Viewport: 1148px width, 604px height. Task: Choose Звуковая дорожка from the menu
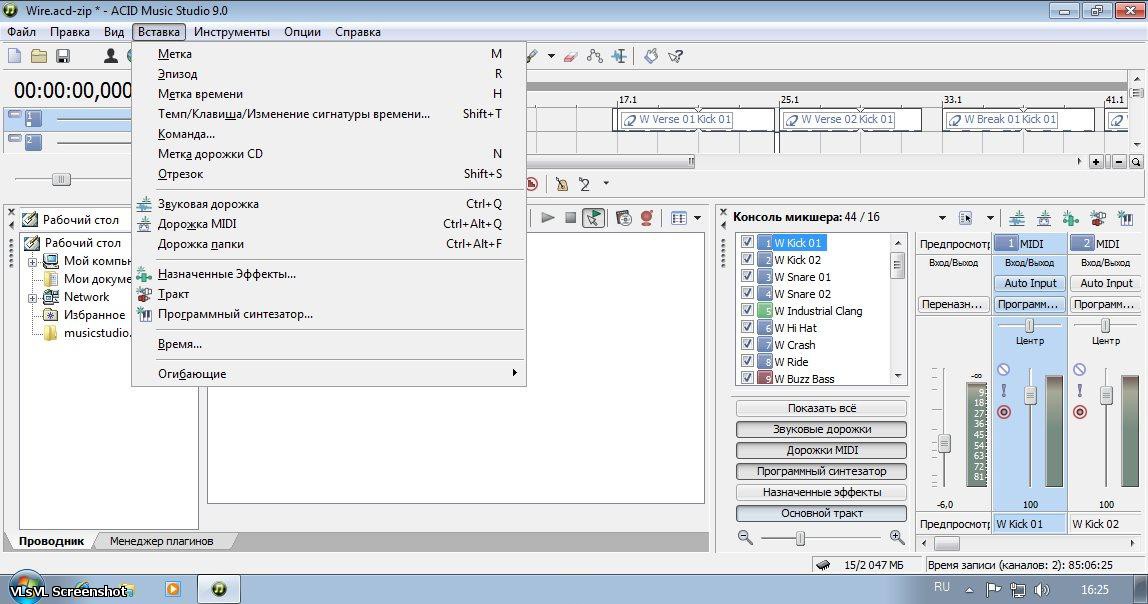[329, 204]
